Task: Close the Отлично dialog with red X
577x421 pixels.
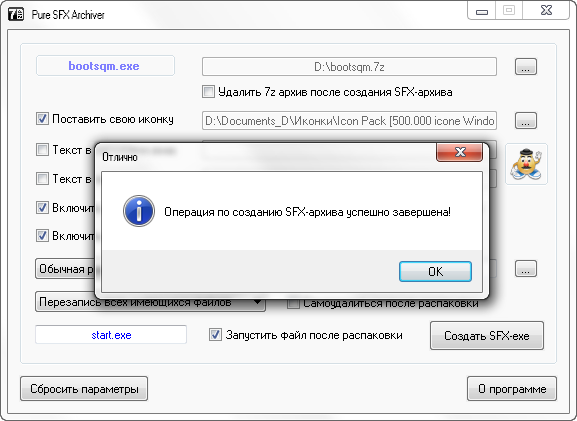Action: tap(459, 152)
